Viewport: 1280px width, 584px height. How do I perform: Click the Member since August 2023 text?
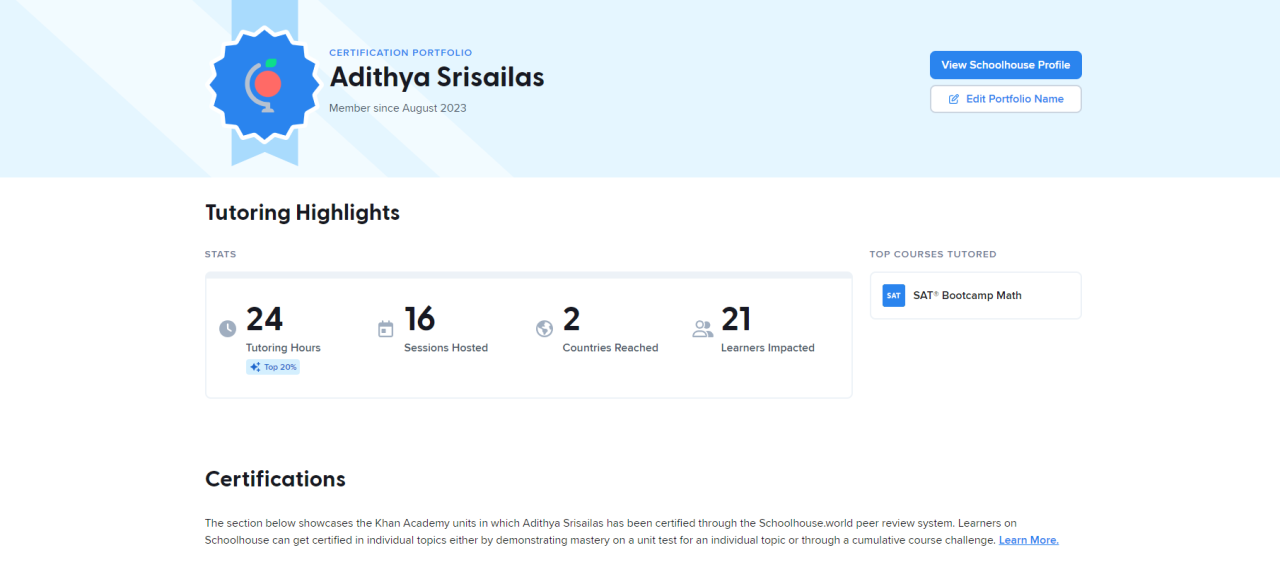pyautogui.click(x=397, y=108)
